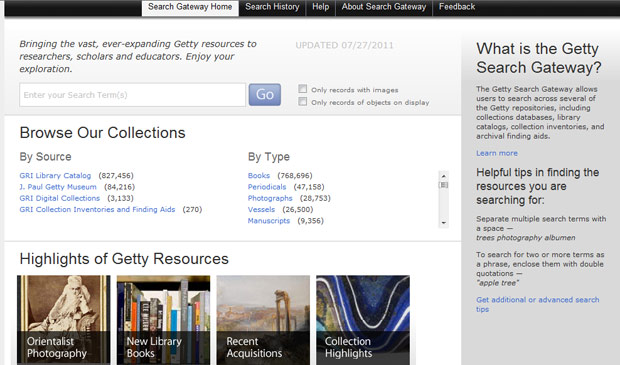Open the Recent Acquisitions highlight
The width and height of the screenshot is (620, 365).
pyautogui.click(x=263, y=320)
